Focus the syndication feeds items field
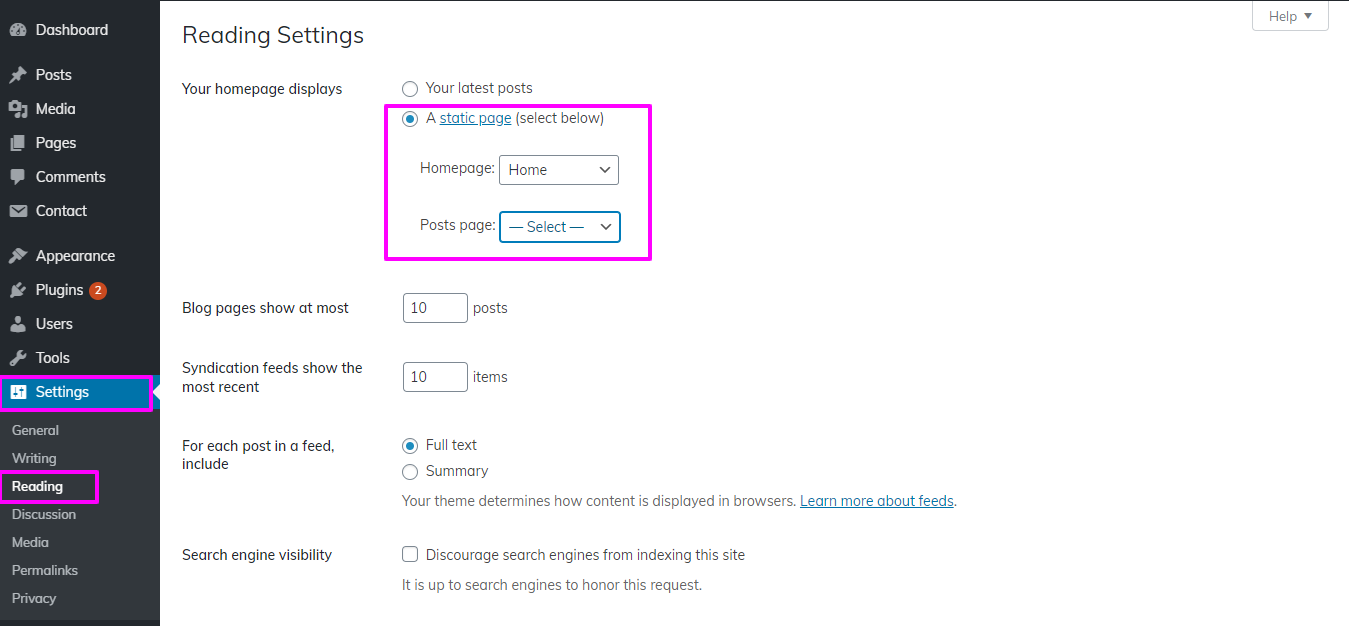Image resolution: width=1349 pixels, height=626 pixels. tap(435, 377)
